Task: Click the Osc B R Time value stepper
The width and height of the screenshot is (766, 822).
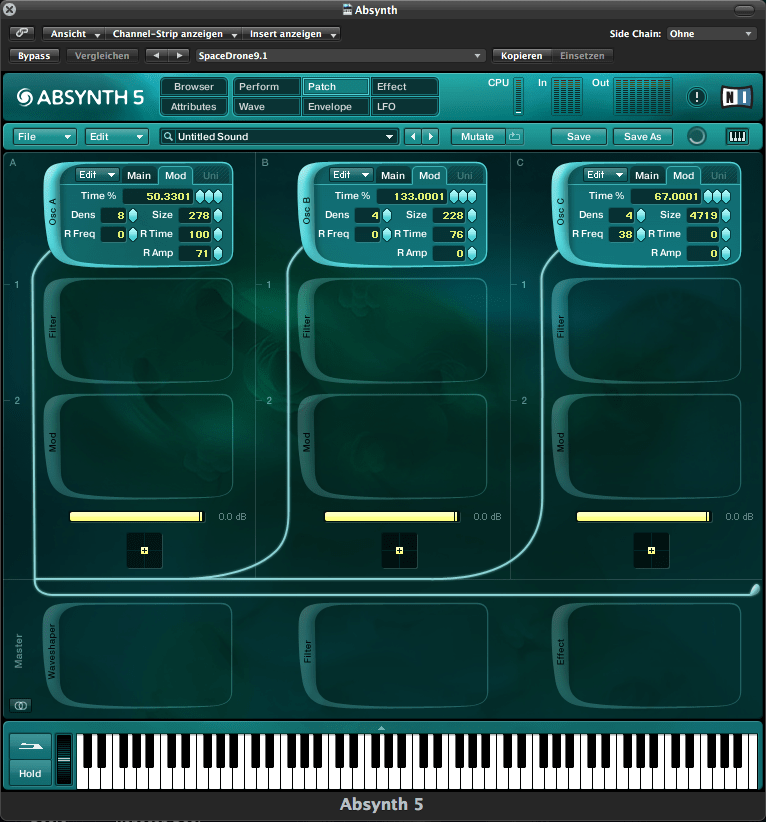Action: point(472,234)
